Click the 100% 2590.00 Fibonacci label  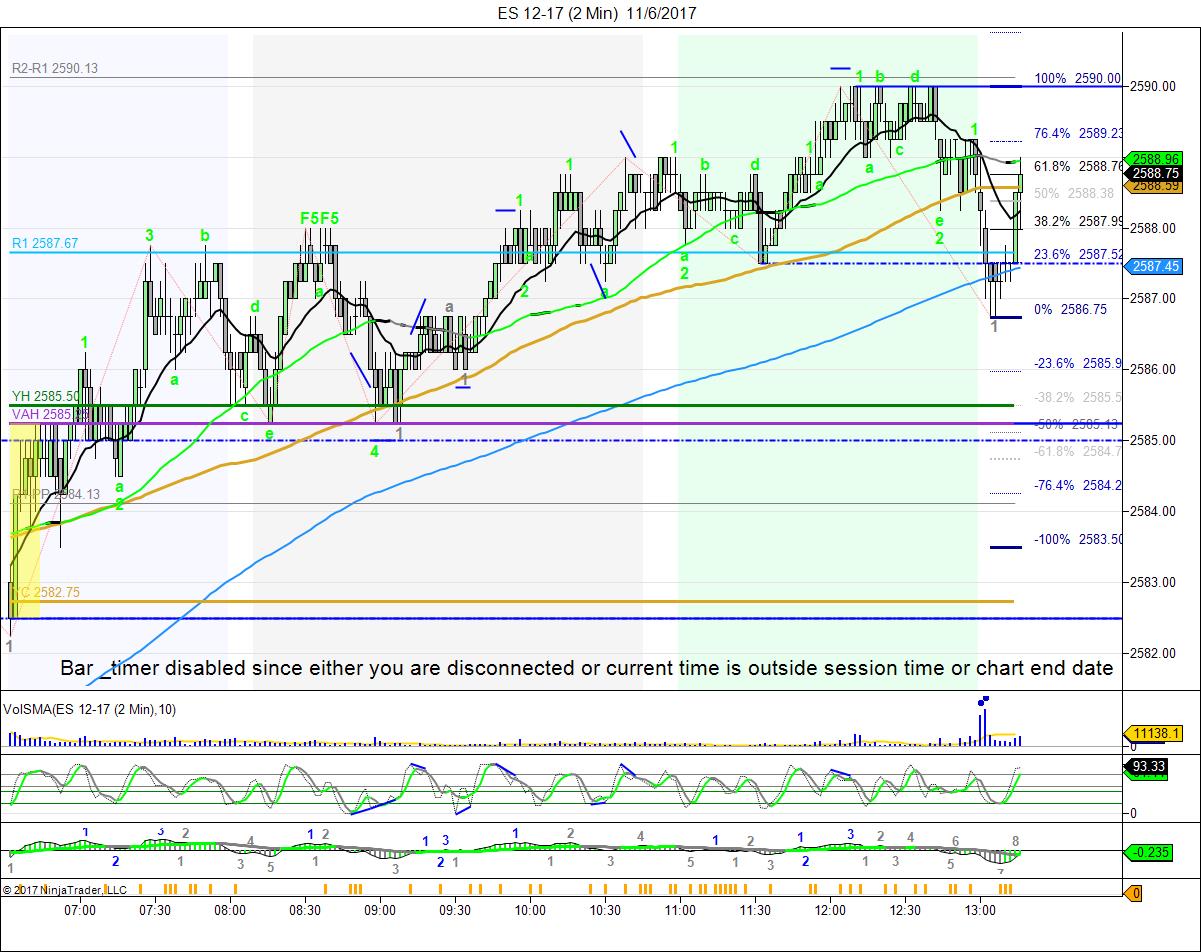(x=1077, y=78)
